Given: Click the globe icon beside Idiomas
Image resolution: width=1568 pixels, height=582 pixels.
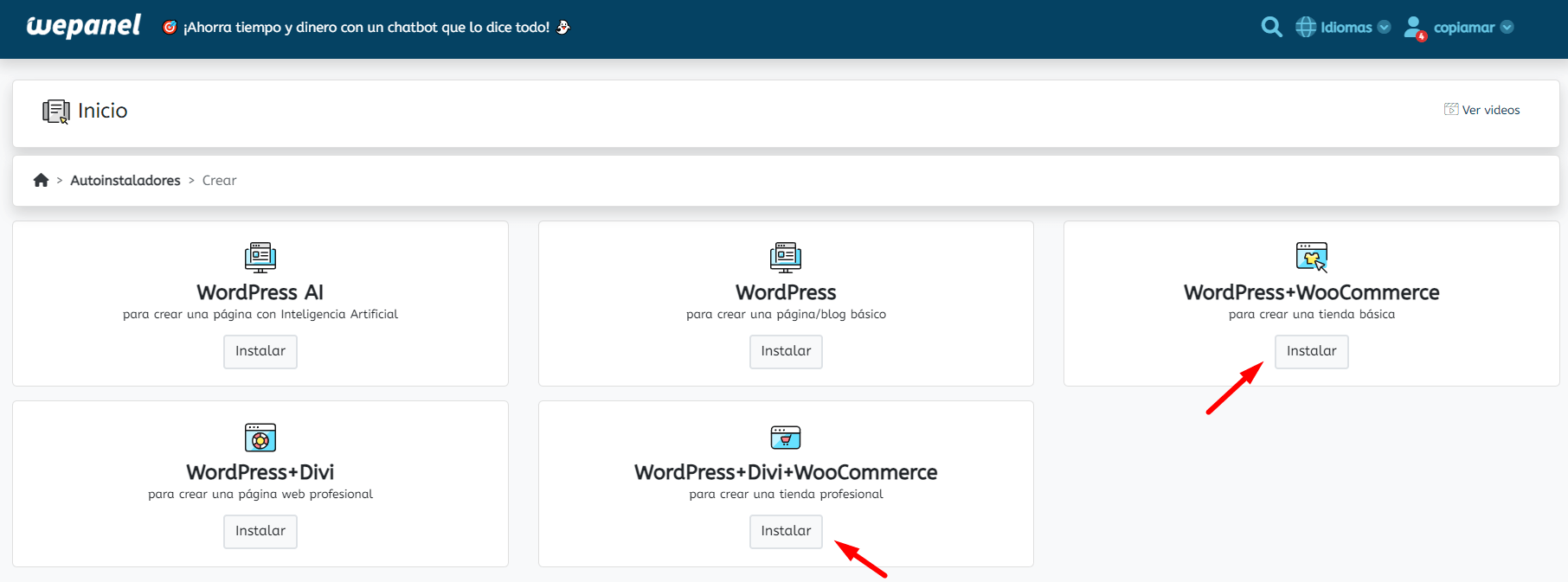Looking at the screenshot, I should (1306, 27).
